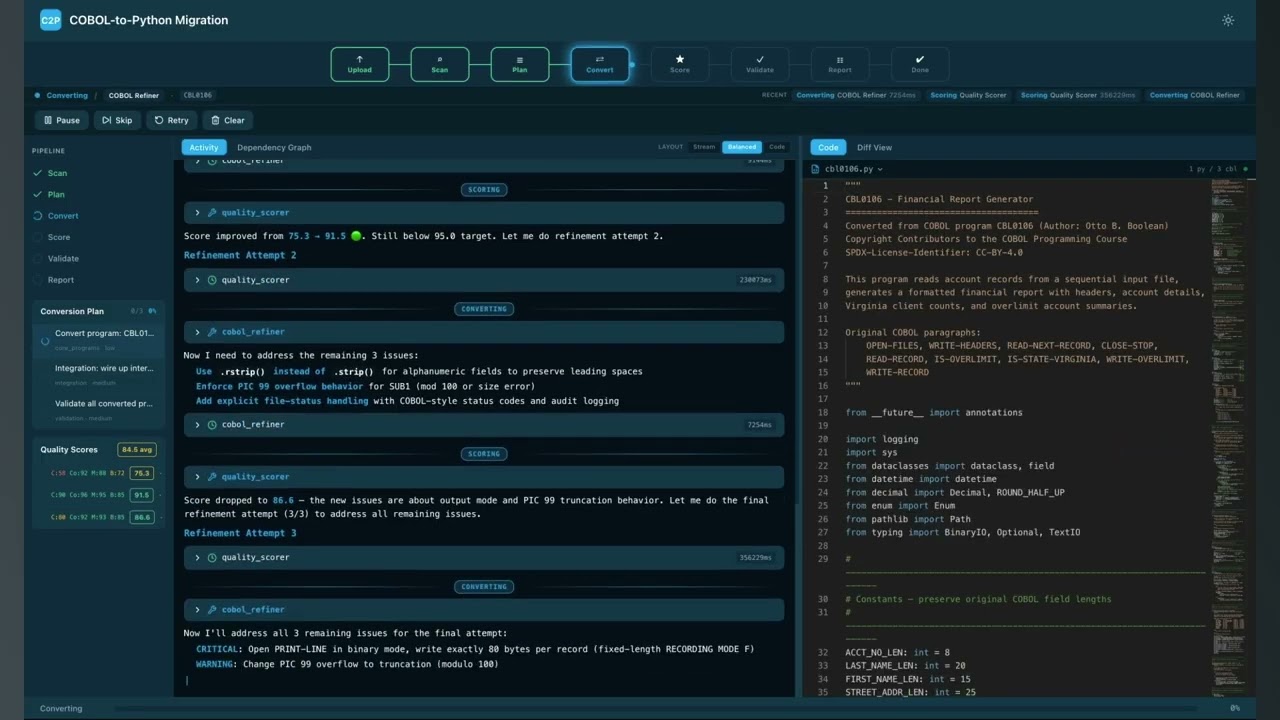Screen dimensions: 1280x720
Task: Retry the current conversion step
Action: (x=171, y=120)
